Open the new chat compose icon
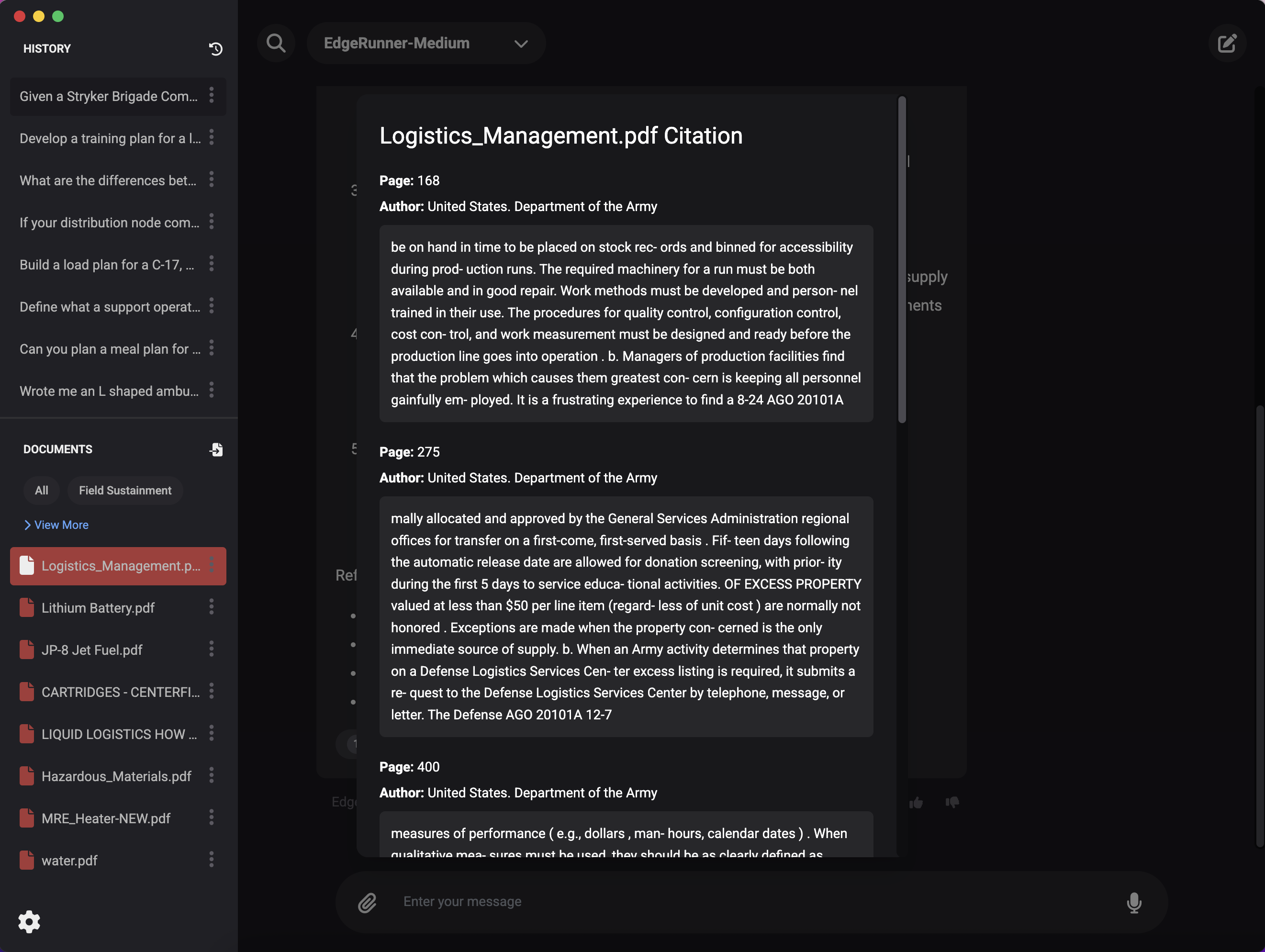Viewport: 1265px width, 952px height. (1227, 44)
